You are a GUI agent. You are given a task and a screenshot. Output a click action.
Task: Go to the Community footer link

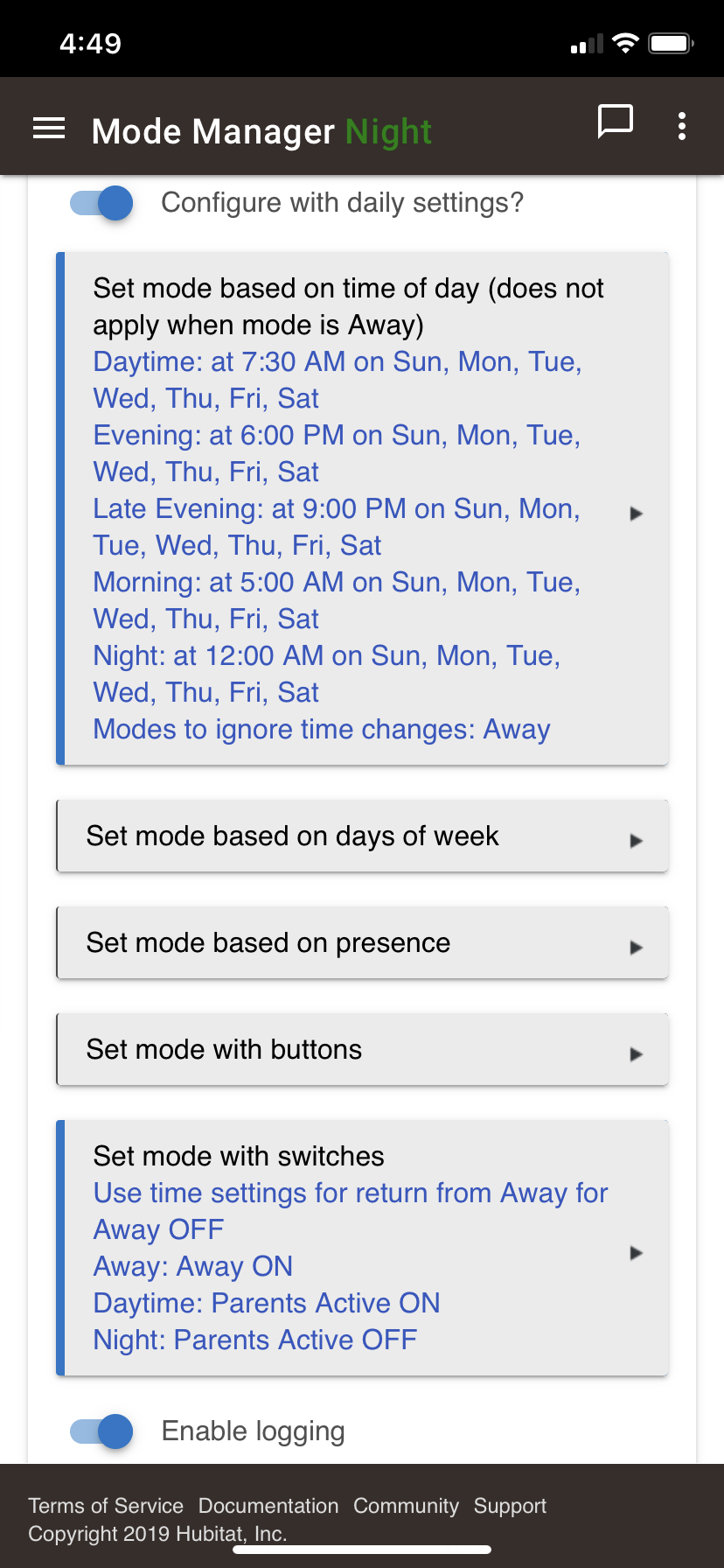click(x=406, y=1506)
